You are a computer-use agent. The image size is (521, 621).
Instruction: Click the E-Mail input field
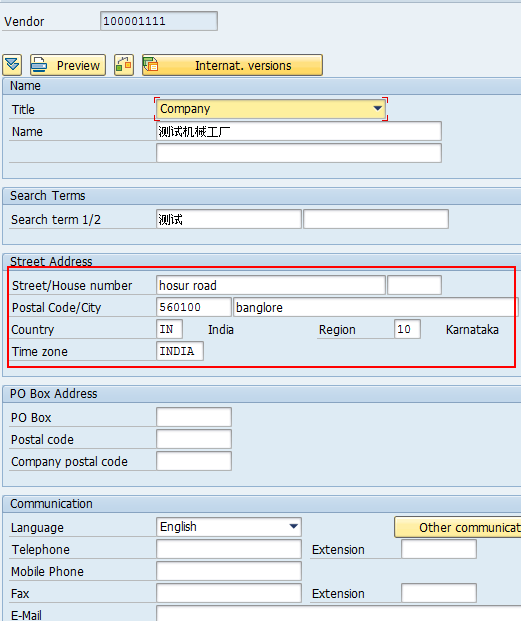point(338,613)
